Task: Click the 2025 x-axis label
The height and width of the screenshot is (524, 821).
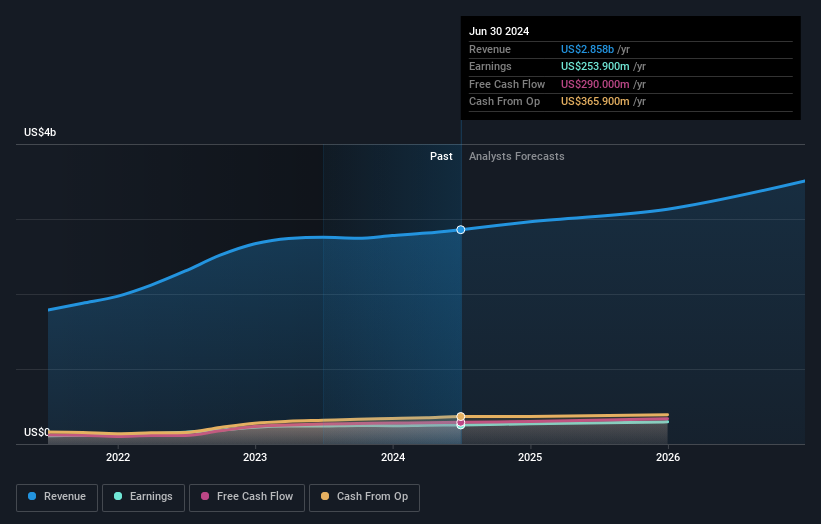Action: click(x=530, y=457)
